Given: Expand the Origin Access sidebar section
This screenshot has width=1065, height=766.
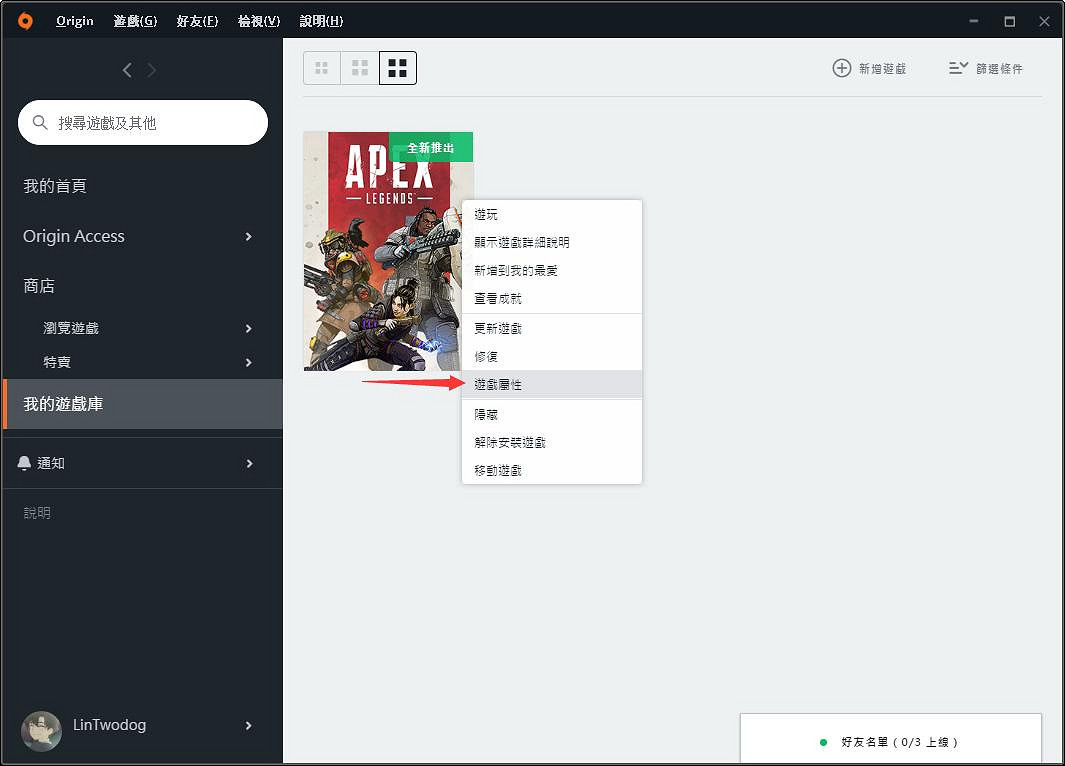Looking at the screenshot, I should coord(248,236).
